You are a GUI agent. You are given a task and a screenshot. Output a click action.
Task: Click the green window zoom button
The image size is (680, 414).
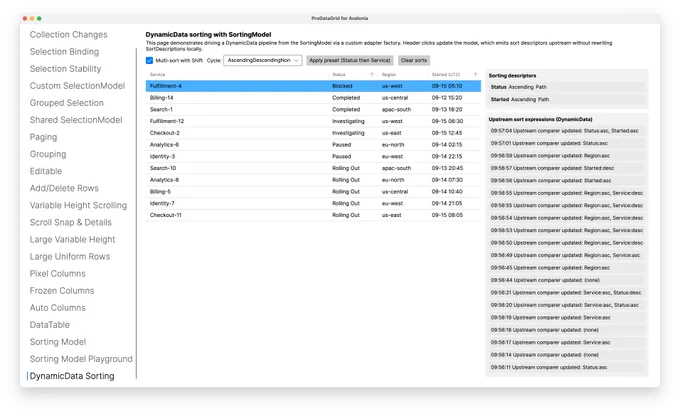pyautogui.click(x=39, y=18)
